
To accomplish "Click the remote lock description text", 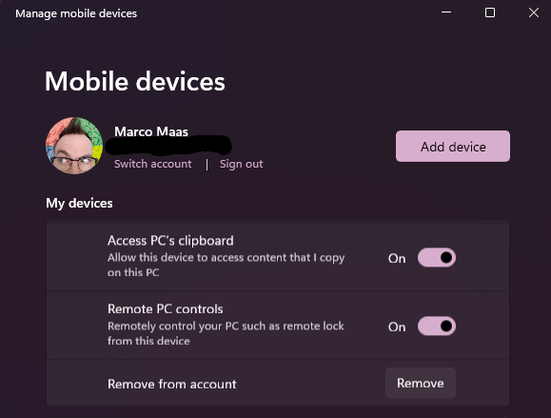I will [226, 333].
